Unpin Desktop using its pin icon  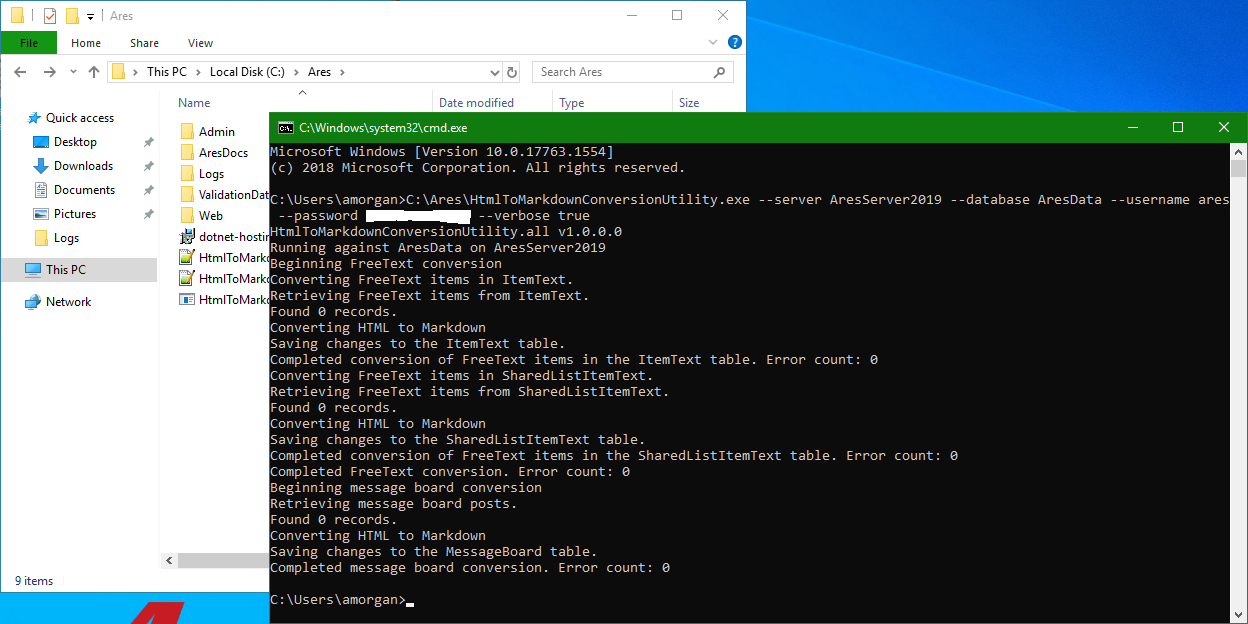148,142
